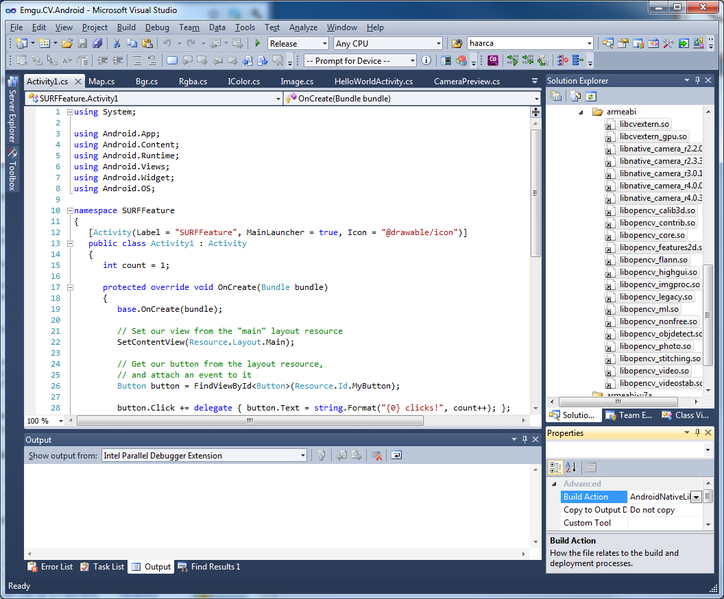Screen dimensions: 724x599
Task: Click the Save floppy disk icon
Action: coord(83,43)
